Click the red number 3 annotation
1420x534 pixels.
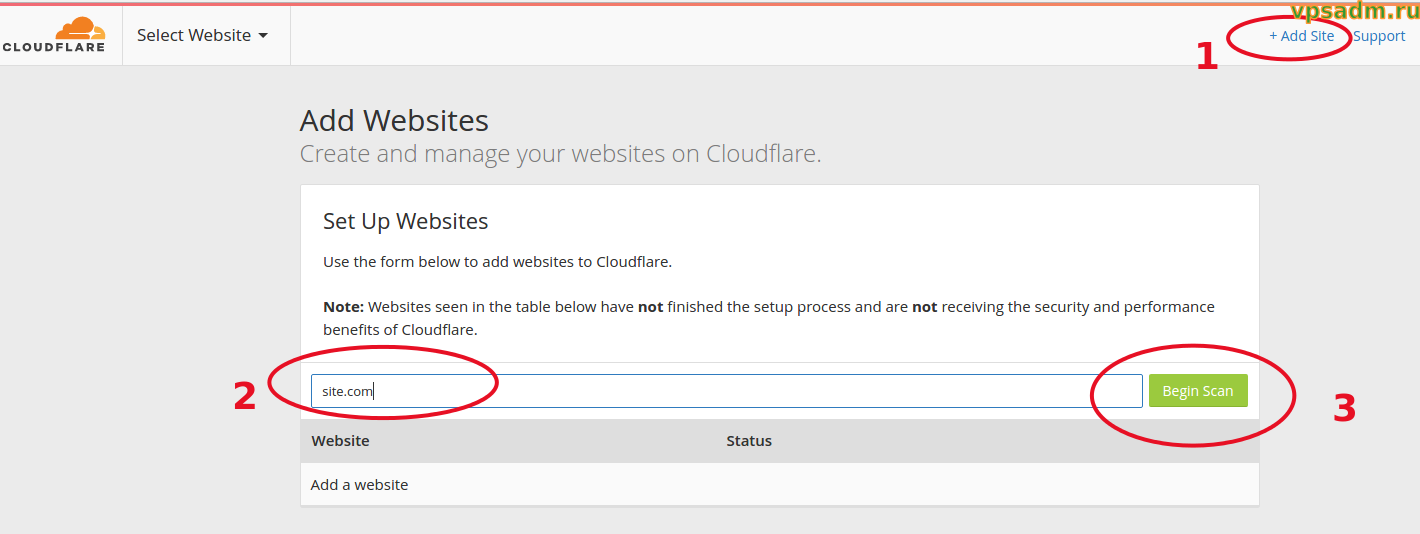[1344, 408]
